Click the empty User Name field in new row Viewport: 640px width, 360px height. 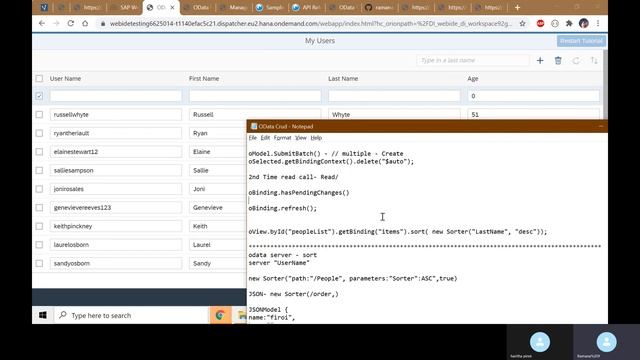pos(116,96)
